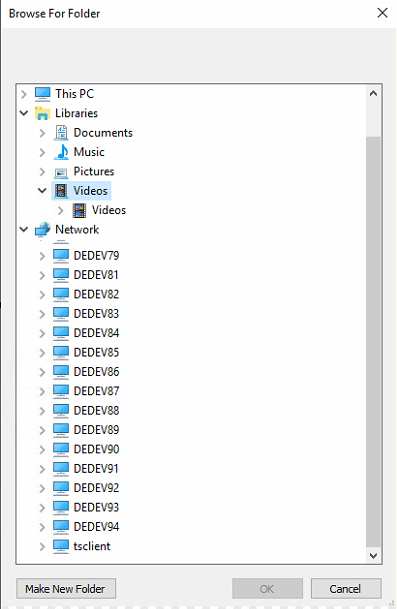Click the DEDEV92 computer icon
Image resolution: width=397 pixels, height=609 pixels.
[61, 488]
